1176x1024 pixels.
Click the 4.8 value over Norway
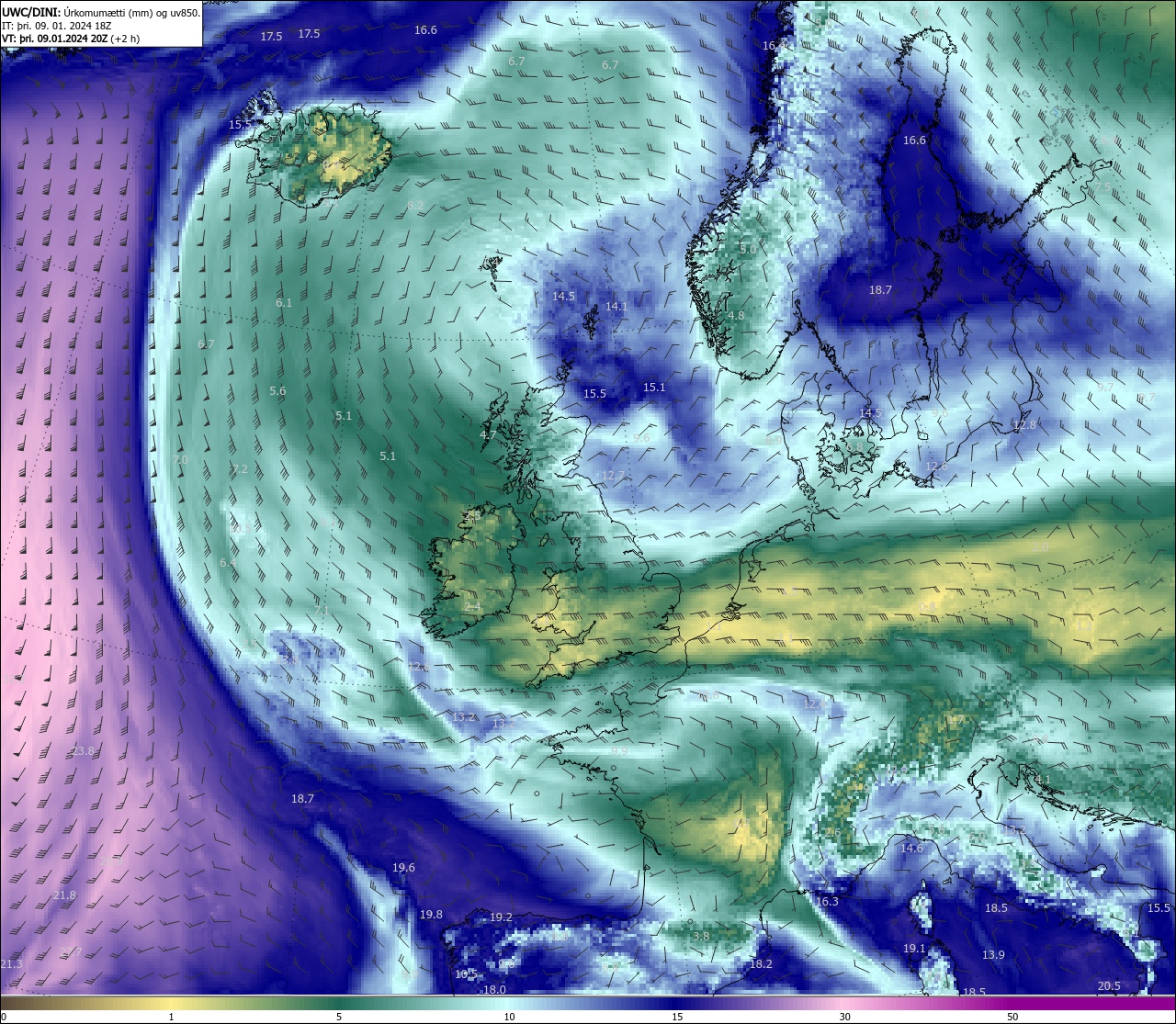(736, 315)
